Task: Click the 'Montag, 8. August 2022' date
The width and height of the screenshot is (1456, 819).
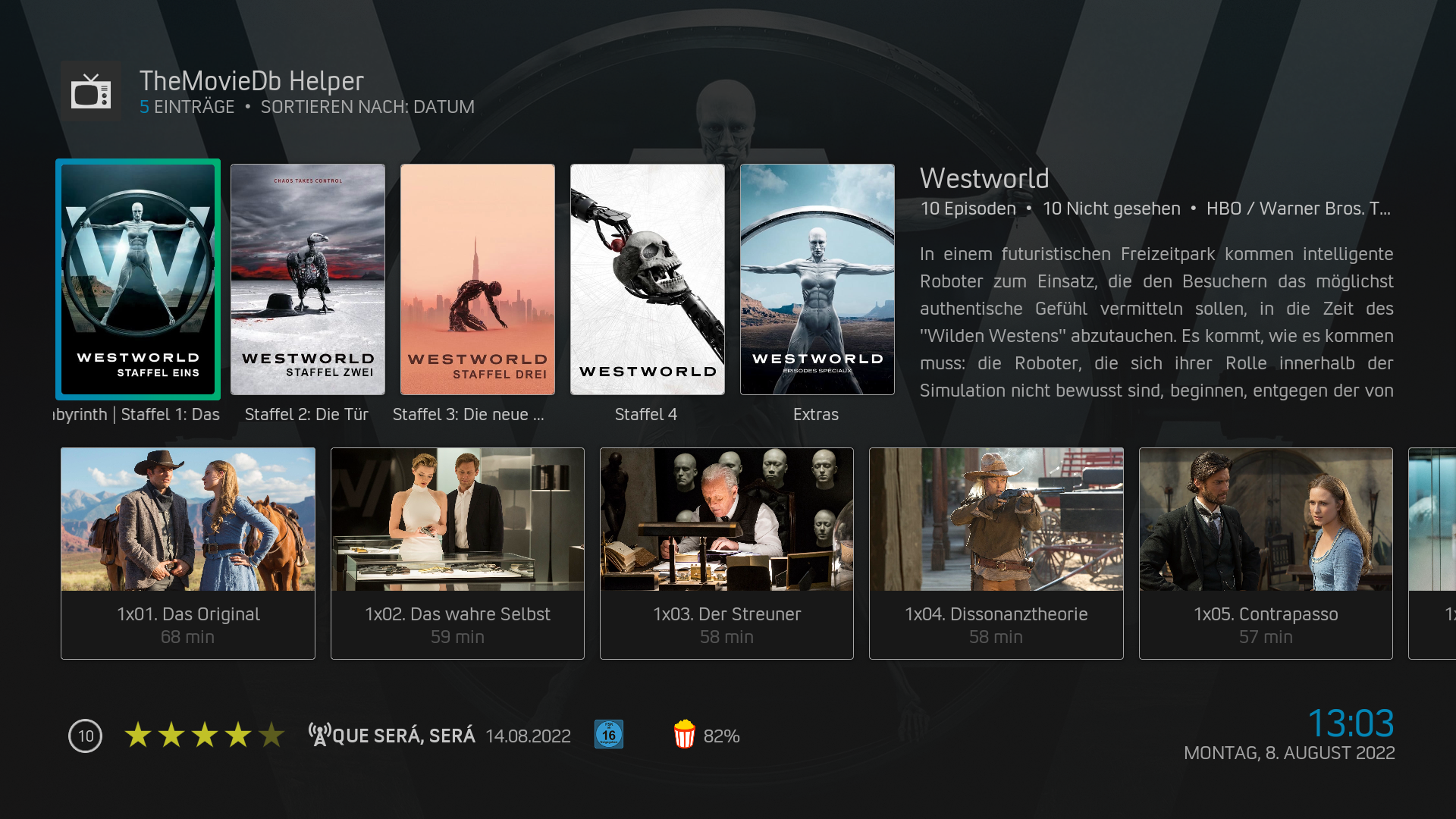Action: [x=1289, y=753]
